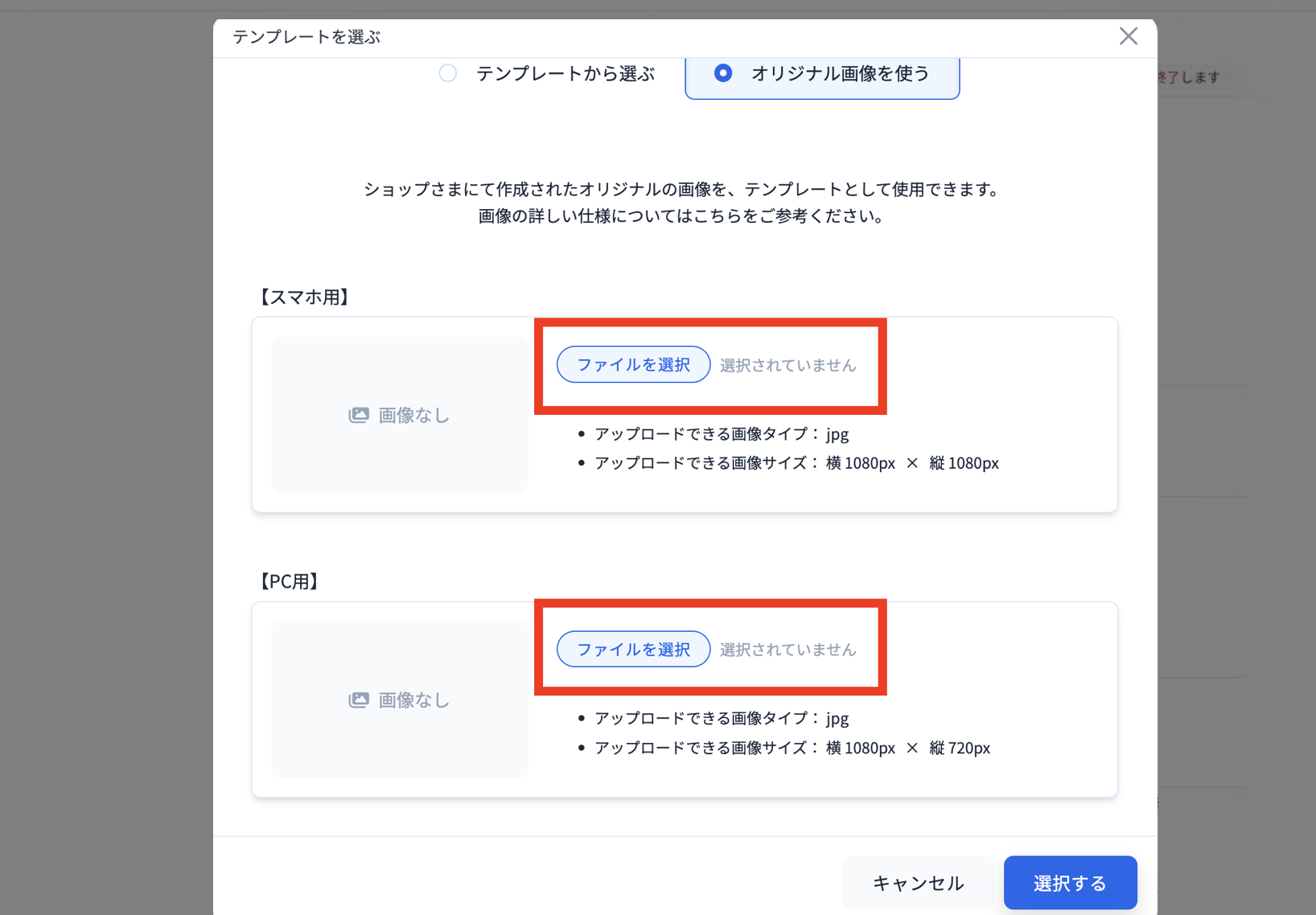Click the image icon in PC用 placeholder
The width and height of the screenshot is (1316, 915).
pos(359,700)
